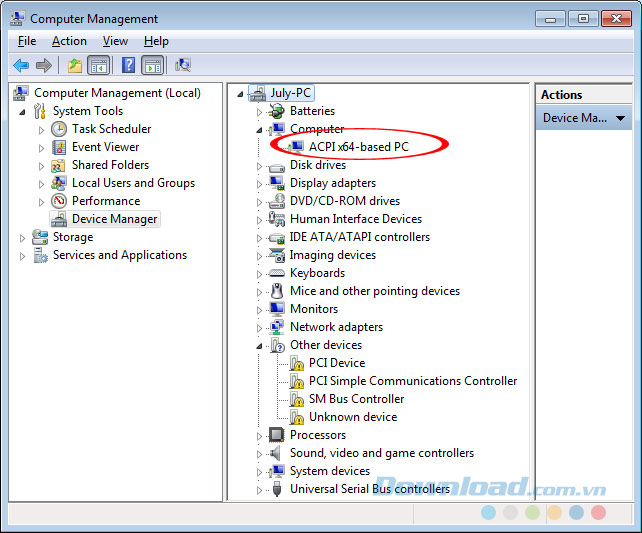The height and width of the screenshot is (533, 642).
Task: Select ACPI x64-based PC entry
Action: [x=359, y=147]
